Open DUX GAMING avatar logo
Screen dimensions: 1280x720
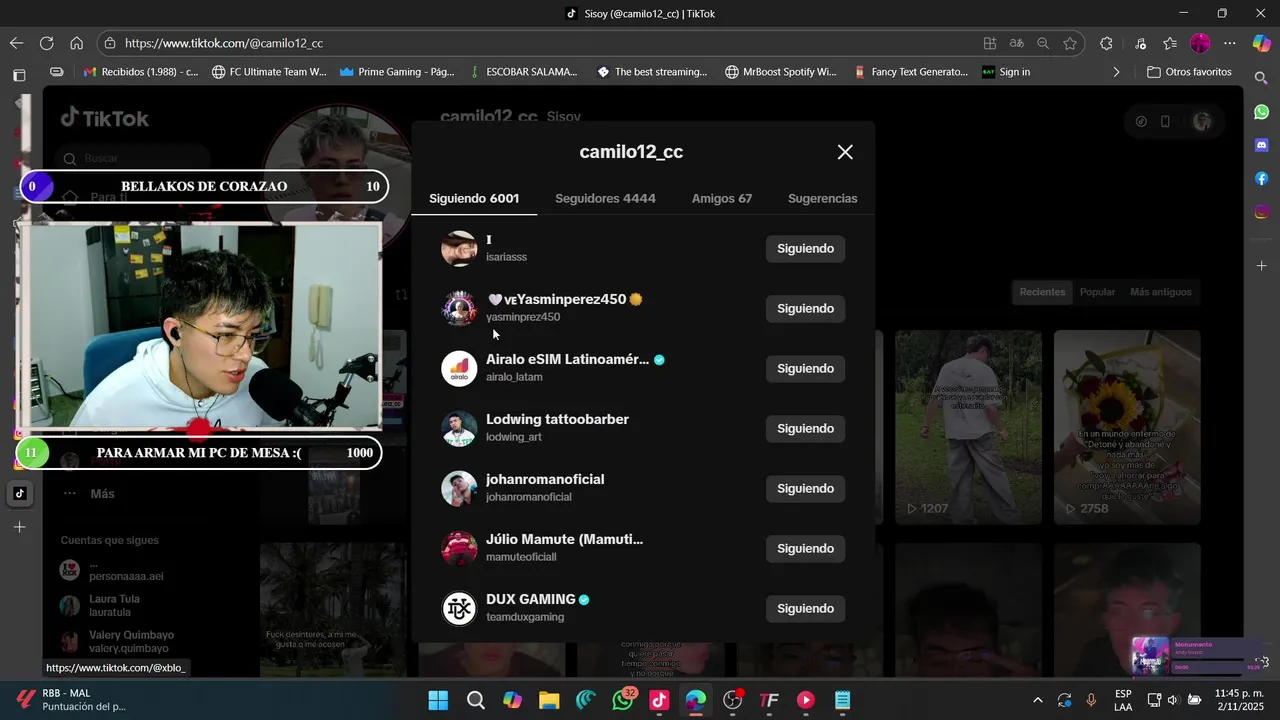click(459, 609)
